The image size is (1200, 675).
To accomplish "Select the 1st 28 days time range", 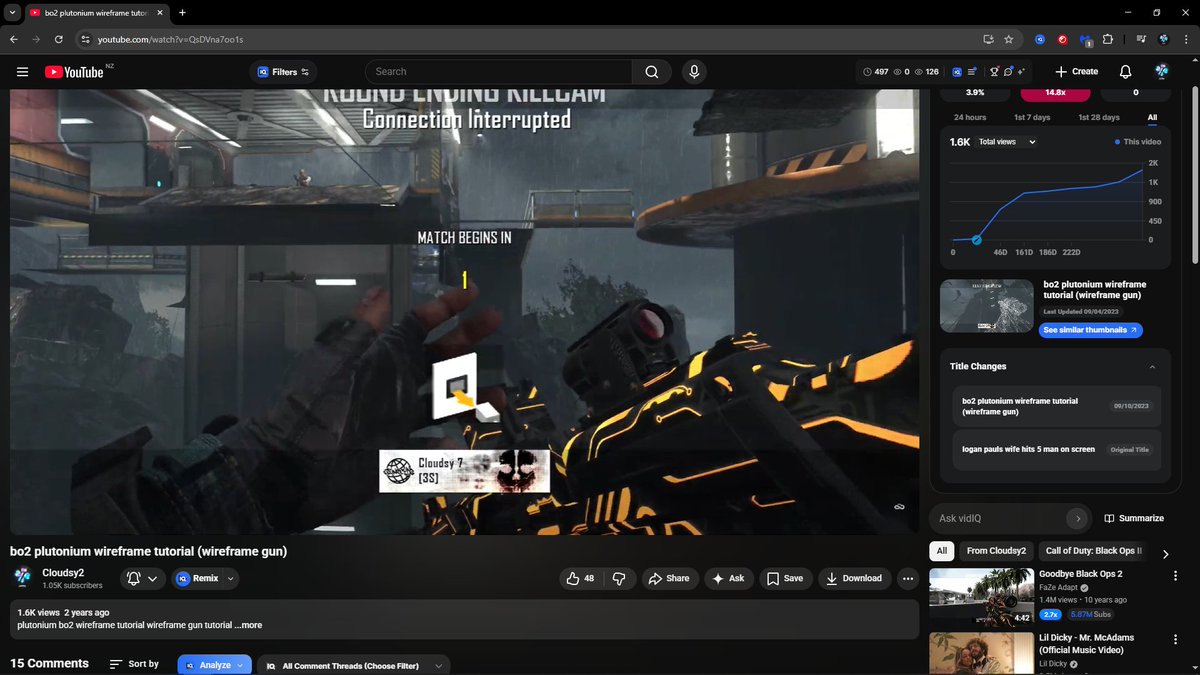I will click(1099, 118).
